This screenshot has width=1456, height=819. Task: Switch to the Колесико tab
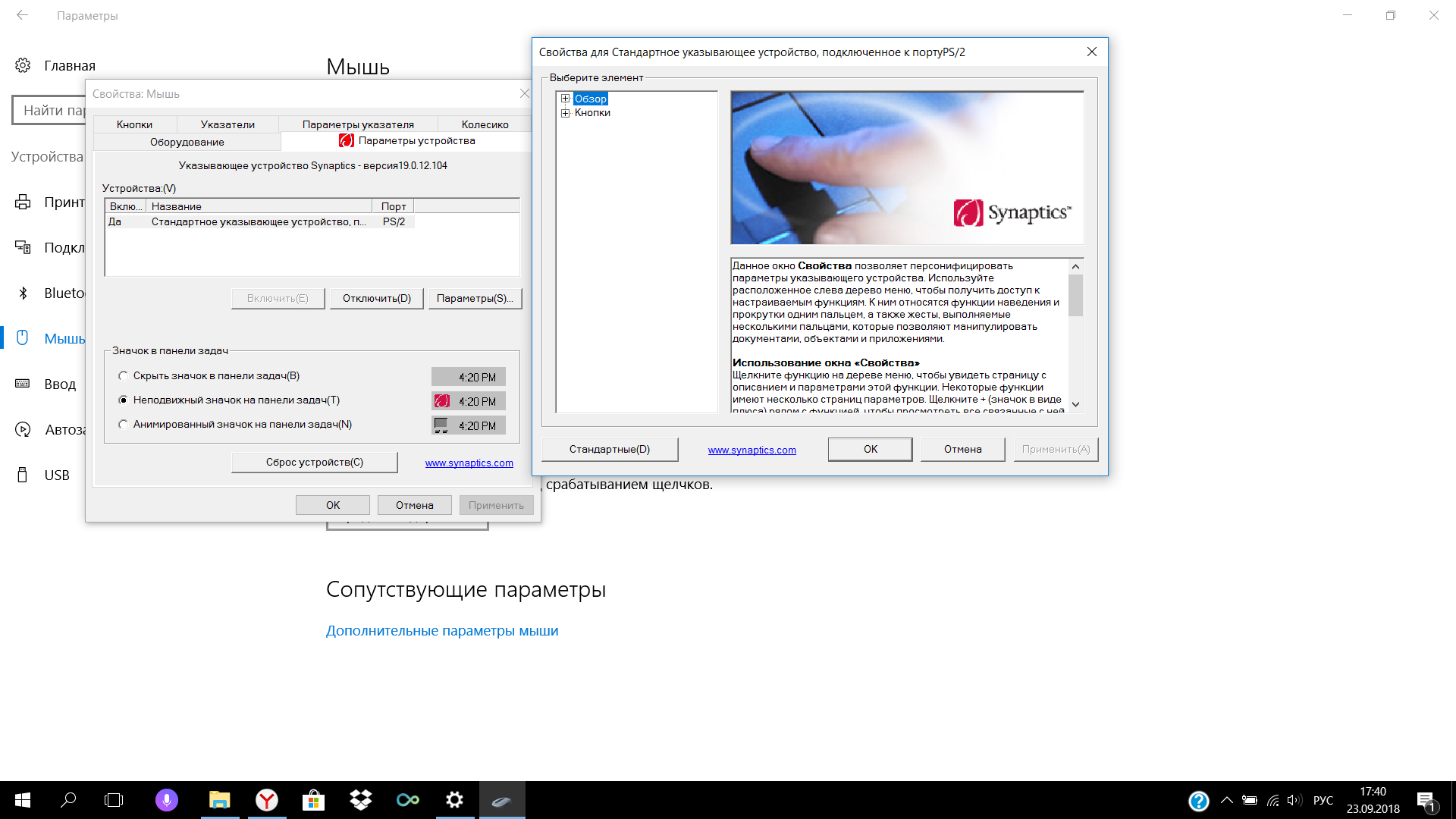coord(485,124)
